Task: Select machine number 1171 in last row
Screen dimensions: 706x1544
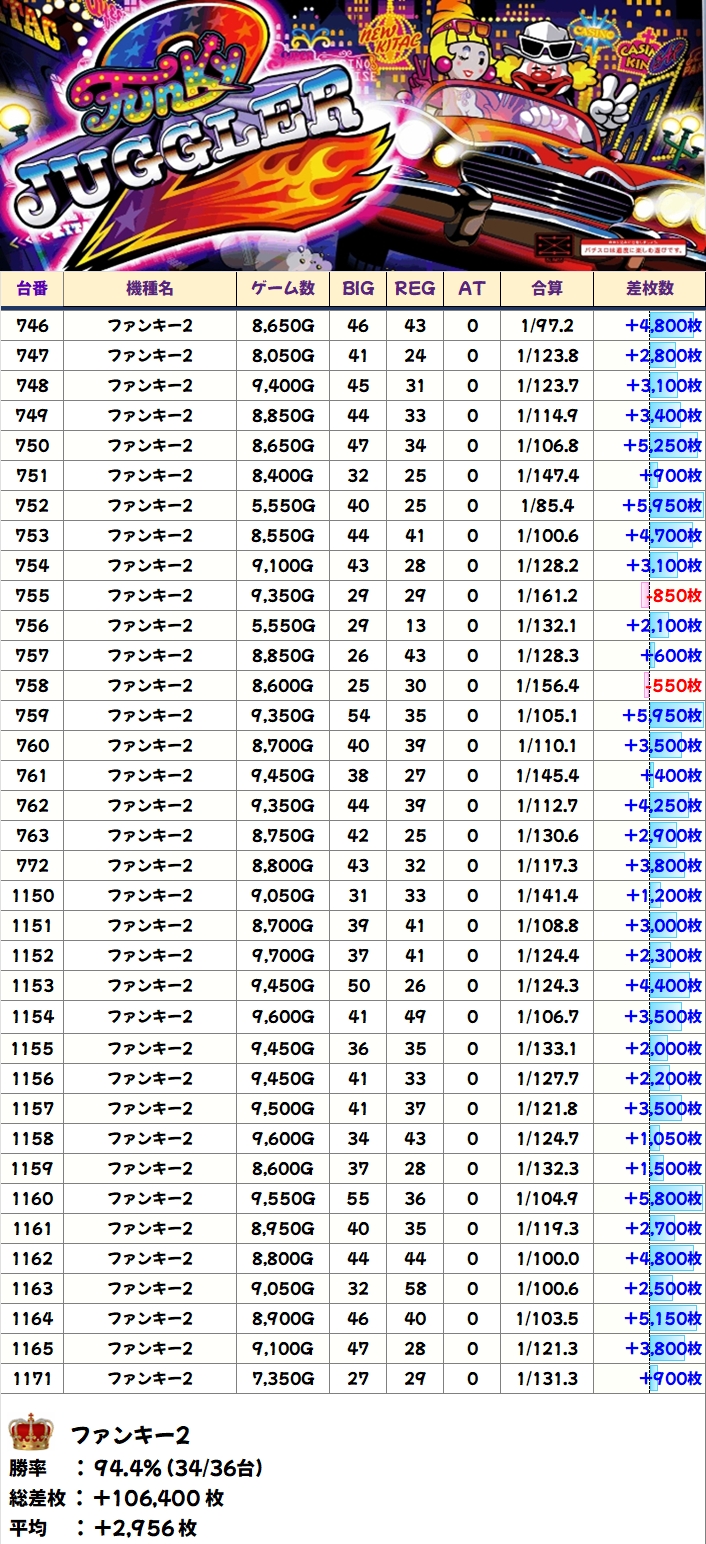Action: coord(32,1379)
